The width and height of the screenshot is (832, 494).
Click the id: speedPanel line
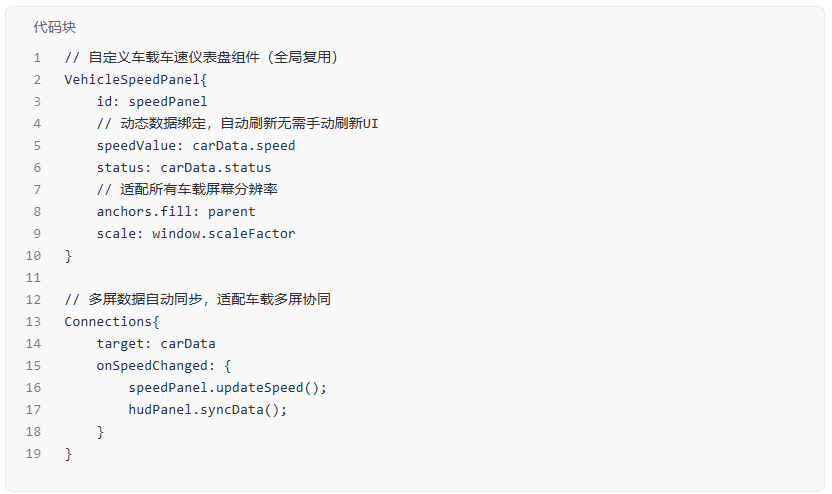(x=152, y=101)
